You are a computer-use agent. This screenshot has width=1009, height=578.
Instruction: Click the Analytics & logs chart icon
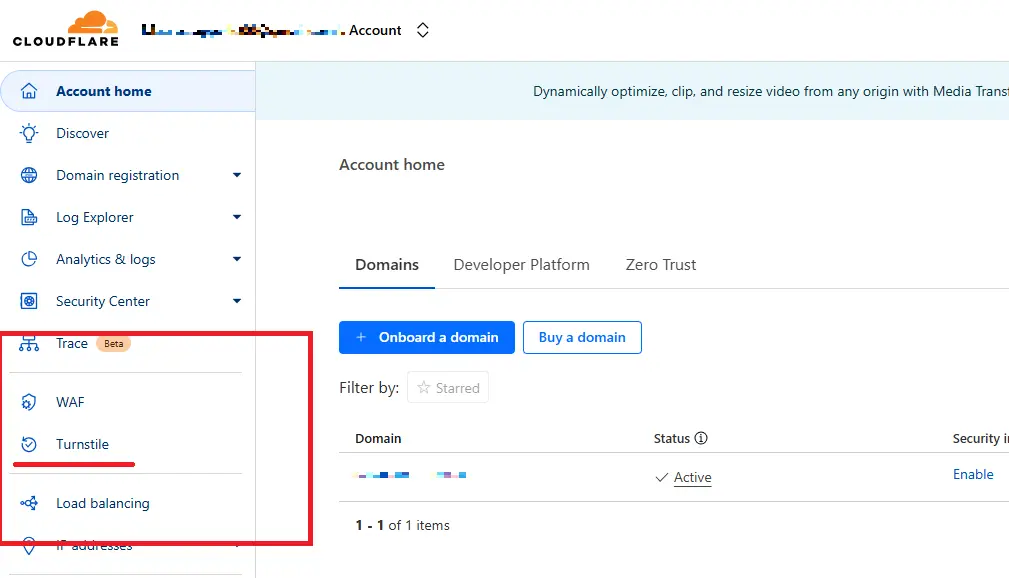[x=29, y=259]
